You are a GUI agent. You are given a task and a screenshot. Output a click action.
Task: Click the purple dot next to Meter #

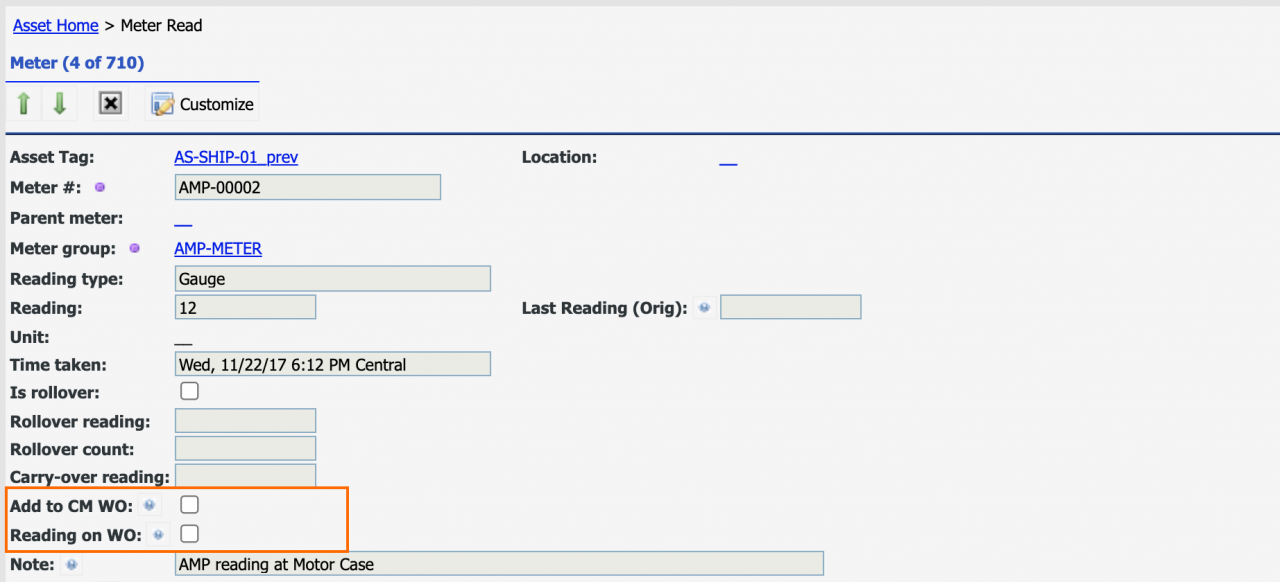(x=99, y=187)
